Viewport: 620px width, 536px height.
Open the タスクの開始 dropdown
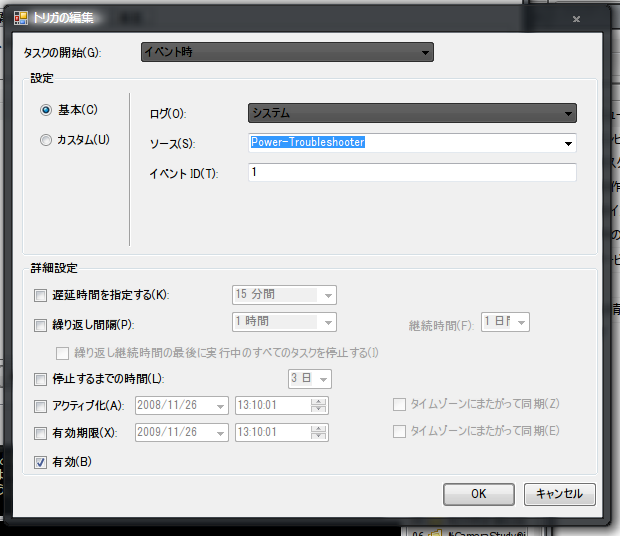click(x=287, y=52)
